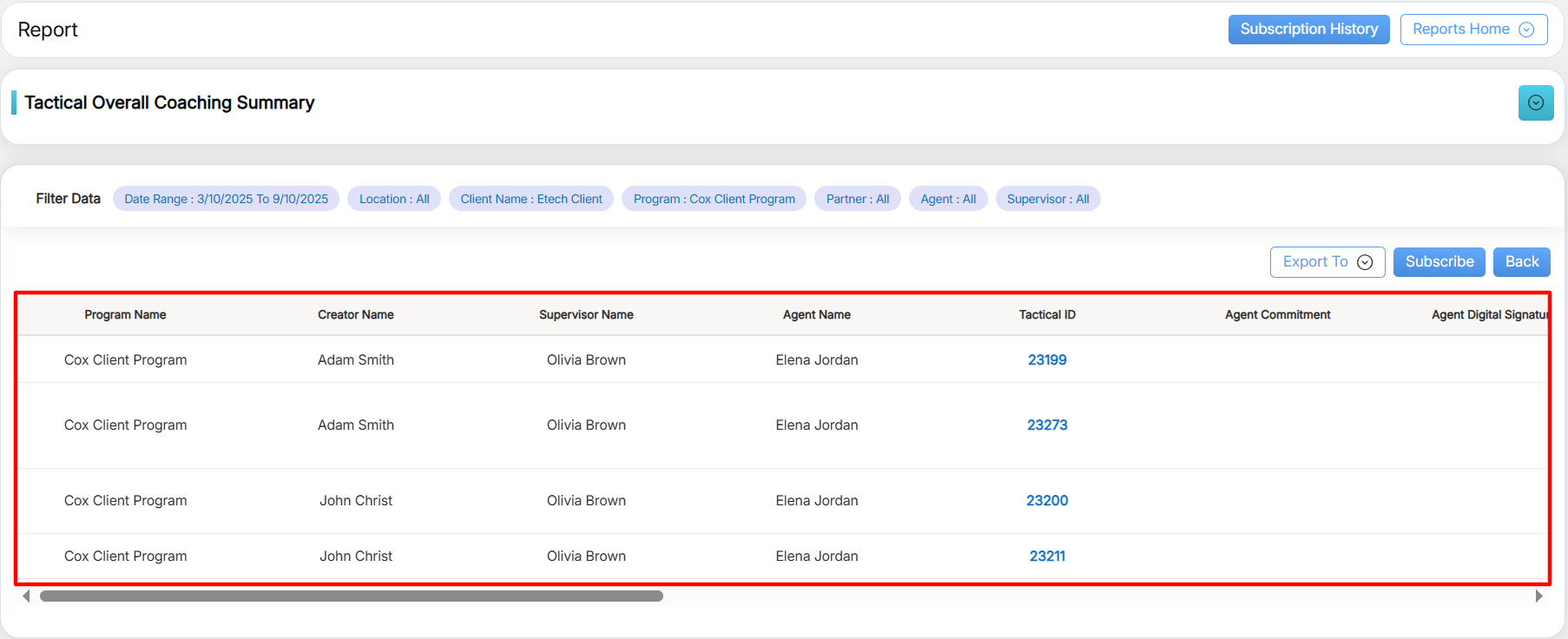Click the Program Cox Client Program filter
The image size is (1568, 639).
(714, 199)
